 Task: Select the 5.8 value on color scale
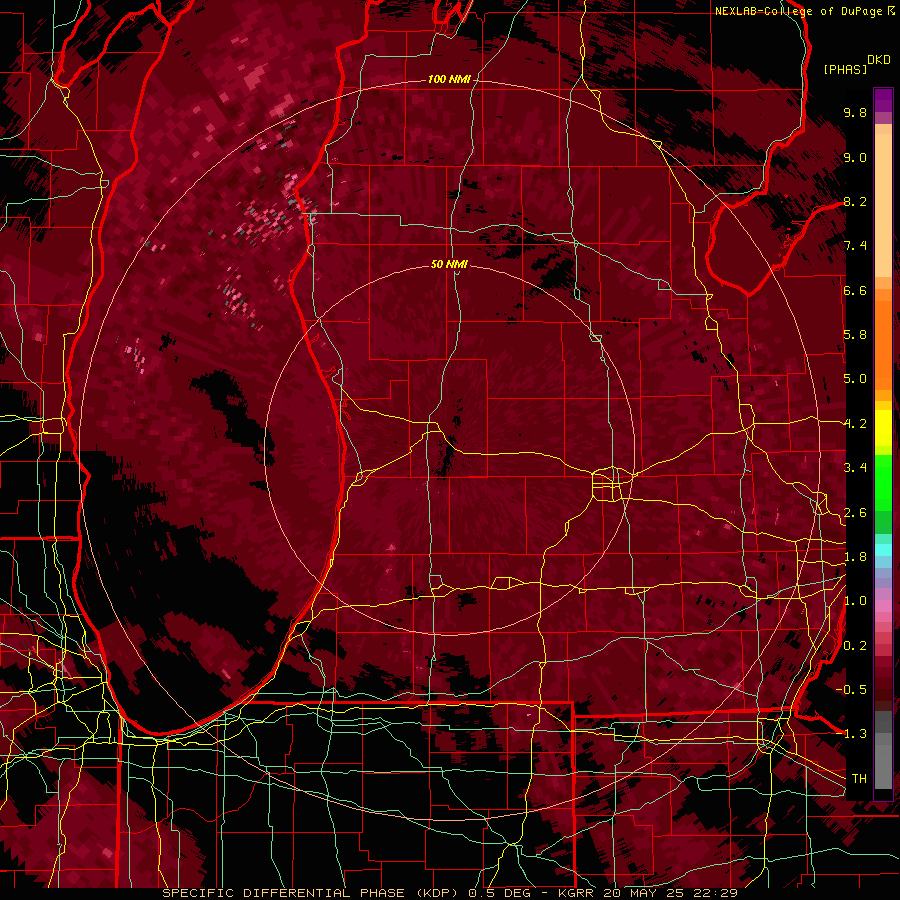click(x=855, y=335)
